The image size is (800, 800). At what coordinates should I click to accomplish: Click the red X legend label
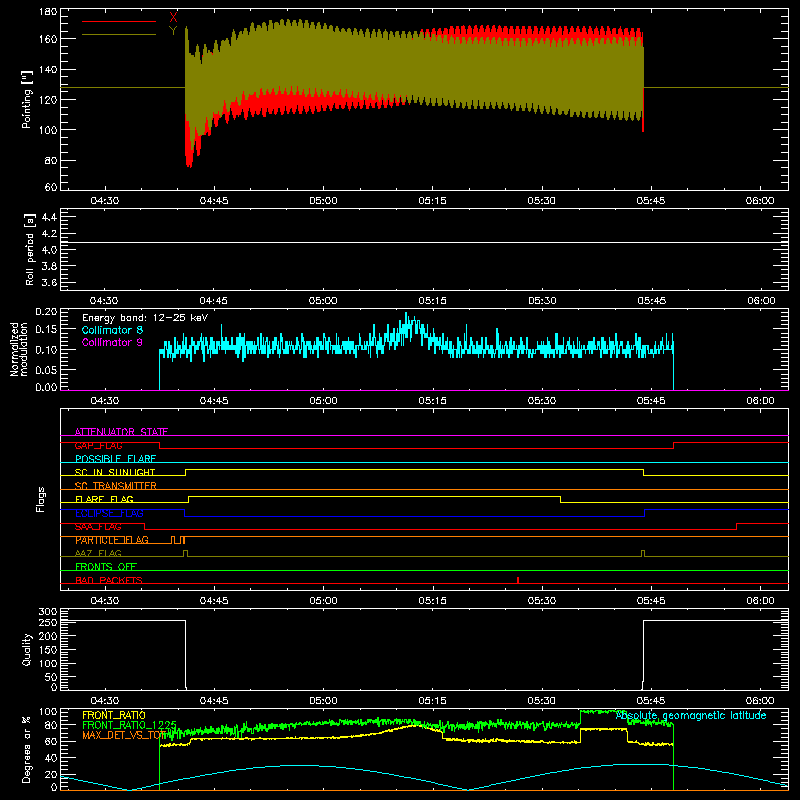coord(173,18)
